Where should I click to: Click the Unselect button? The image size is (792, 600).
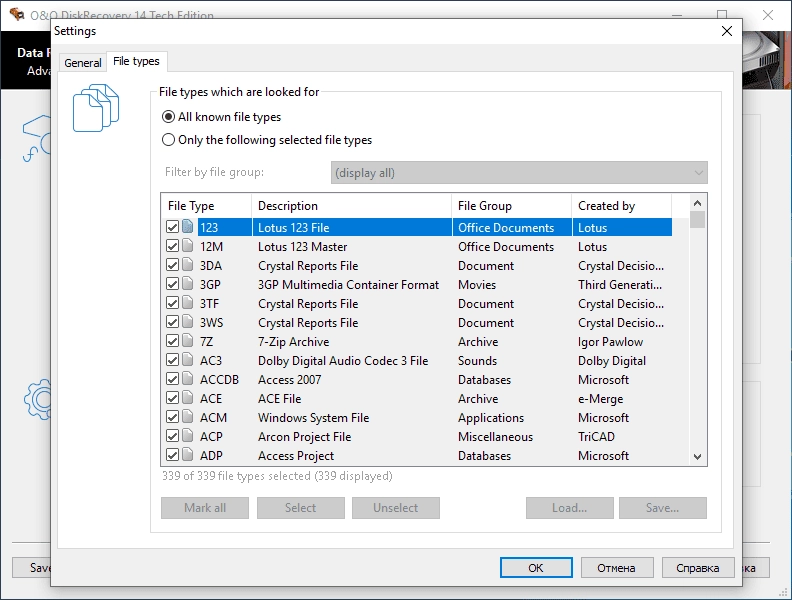click(395, 508)
